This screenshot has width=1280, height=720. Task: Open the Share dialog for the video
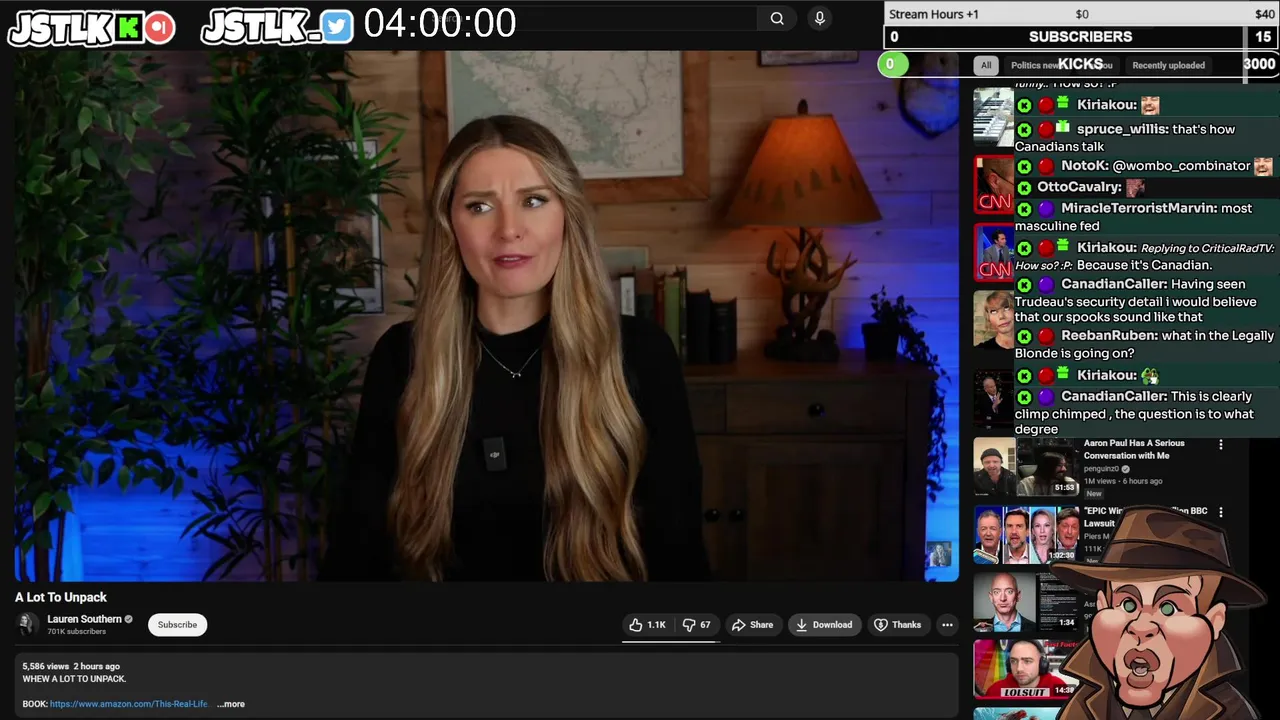tap(752, 625)
